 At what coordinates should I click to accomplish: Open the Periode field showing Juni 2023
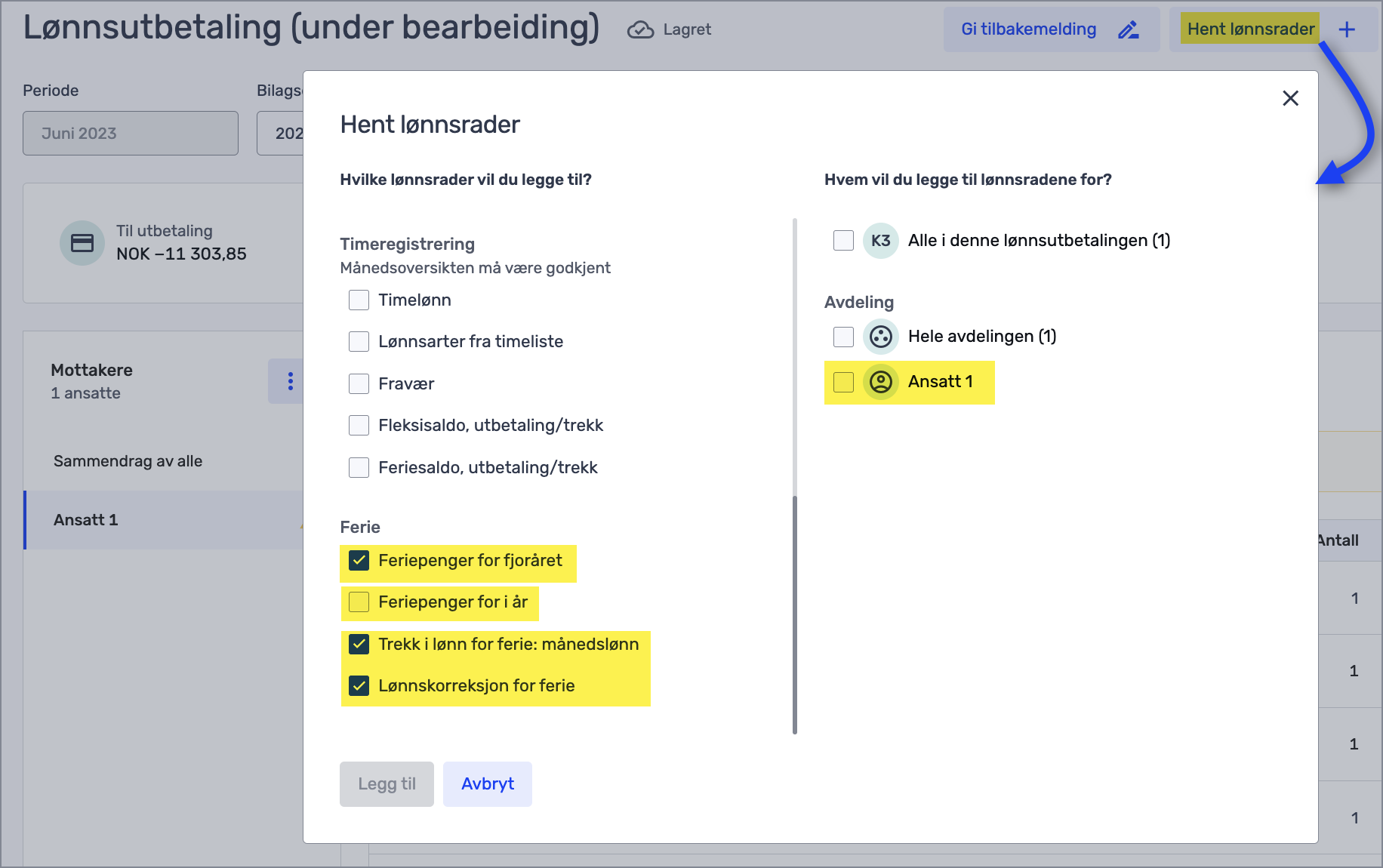131,134
